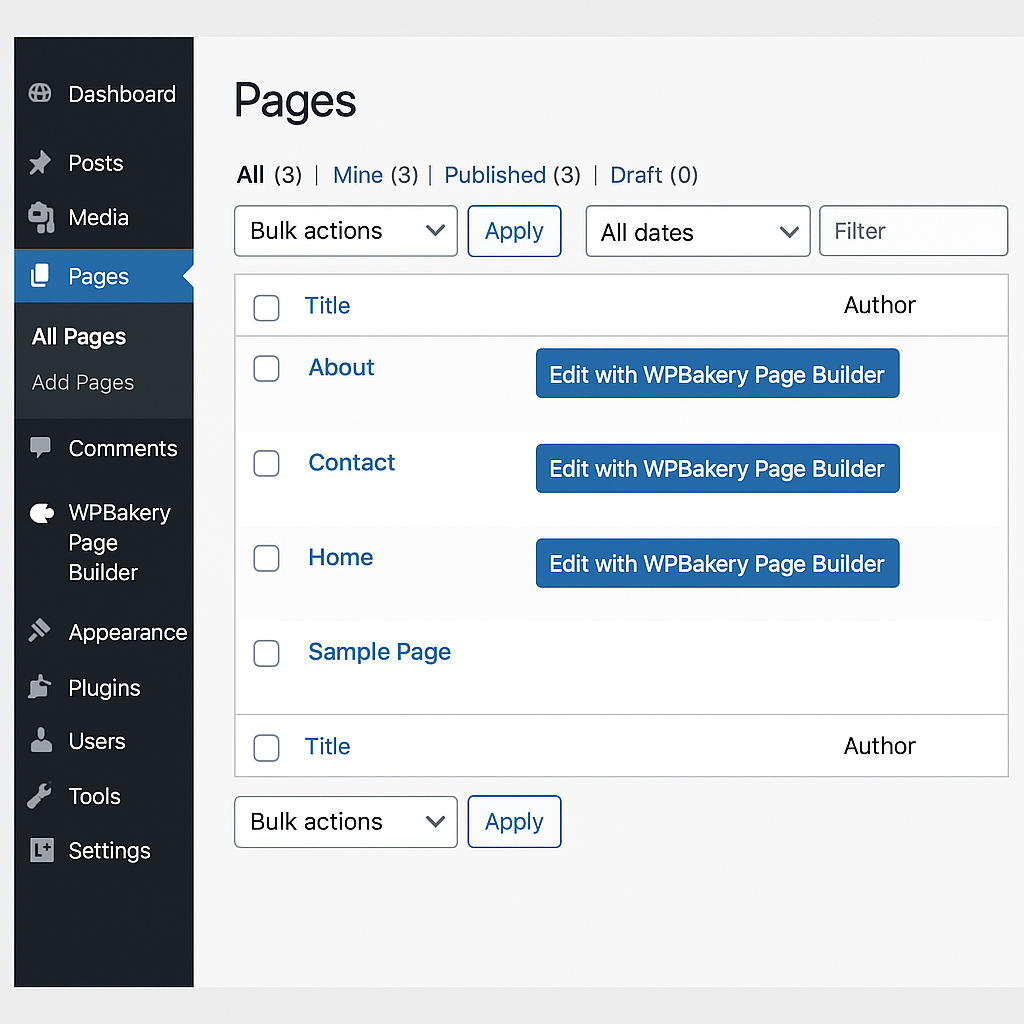
Task: Open the bottom Bulk actions dropdown
Action: [x=345, y=822]
